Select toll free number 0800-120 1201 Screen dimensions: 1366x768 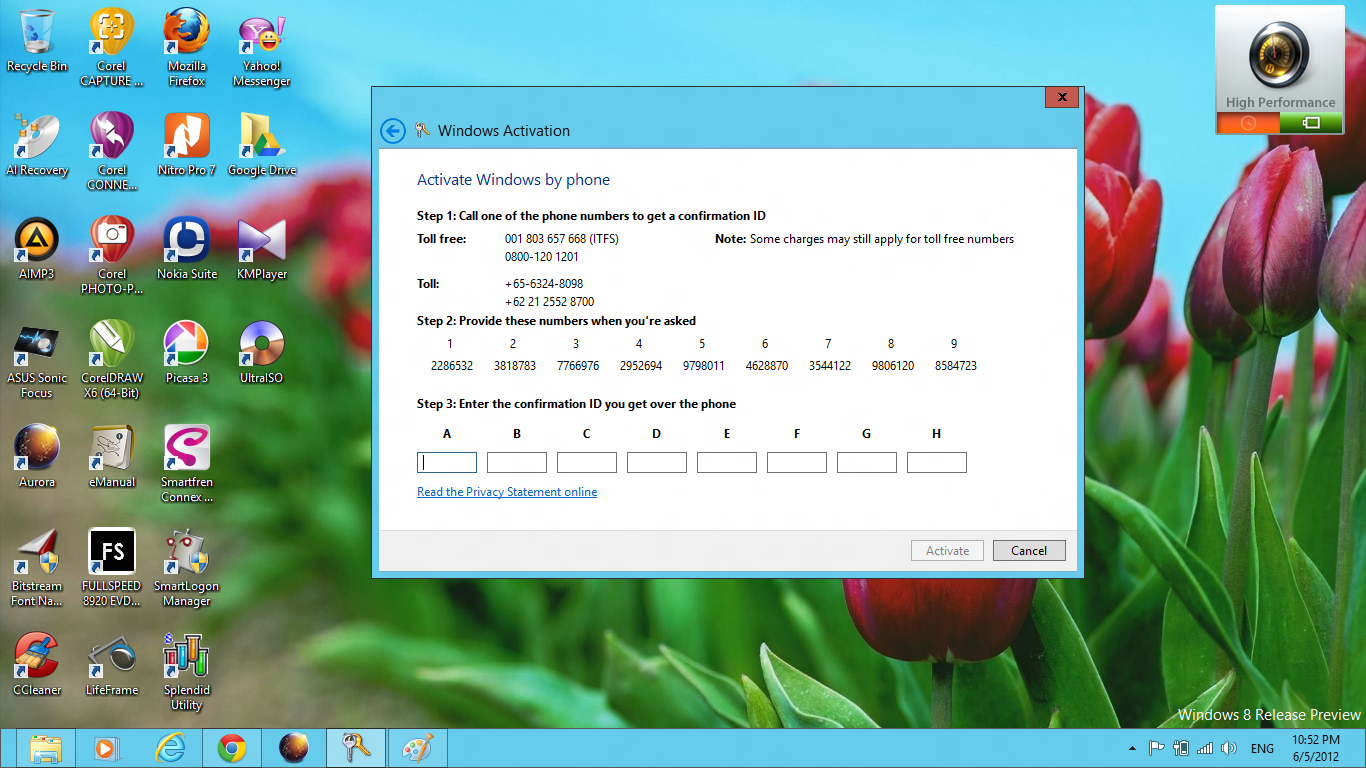pyautogui.click(x=542, y=257)
